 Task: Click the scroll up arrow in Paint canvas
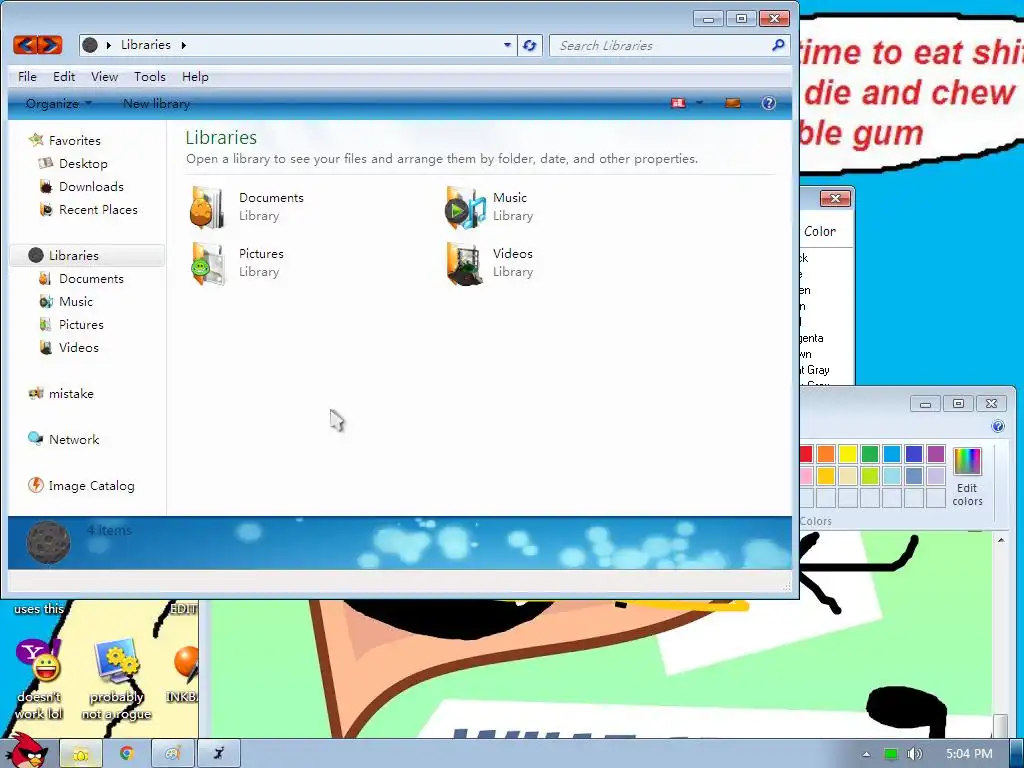pos(1000,540)
